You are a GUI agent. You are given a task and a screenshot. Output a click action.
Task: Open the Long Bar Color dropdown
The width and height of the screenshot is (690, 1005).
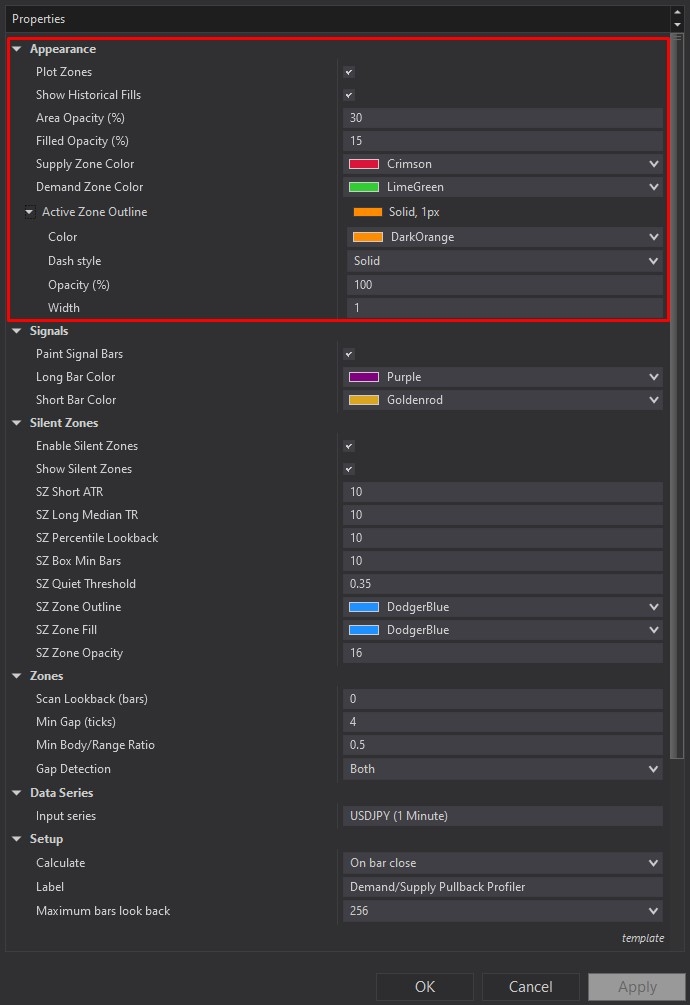[655, 376]
